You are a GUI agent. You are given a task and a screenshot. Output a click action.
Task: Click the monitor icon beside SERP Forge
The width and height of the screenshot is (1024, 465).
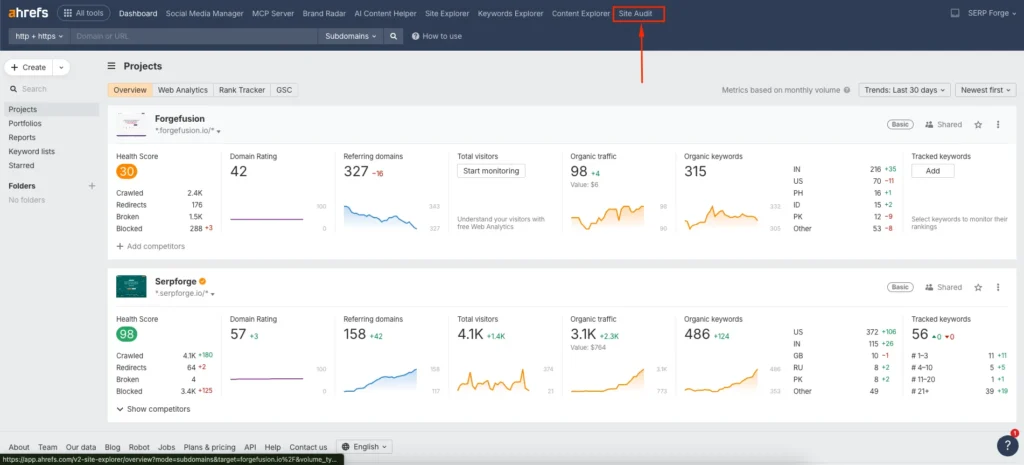pos(955,13)
